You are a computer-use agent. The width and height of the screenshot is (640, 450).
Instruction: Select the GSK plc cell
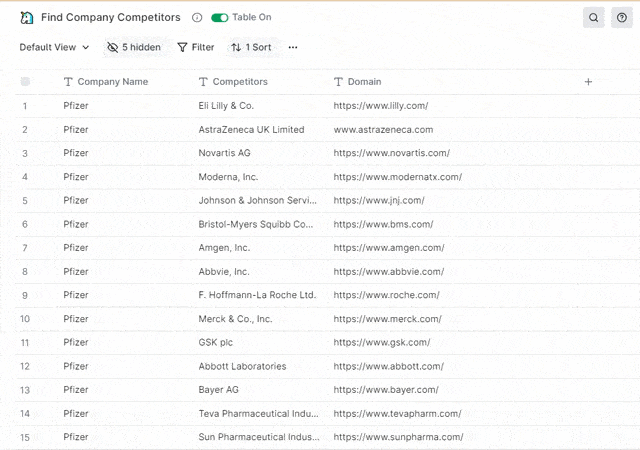click(216, 343)
